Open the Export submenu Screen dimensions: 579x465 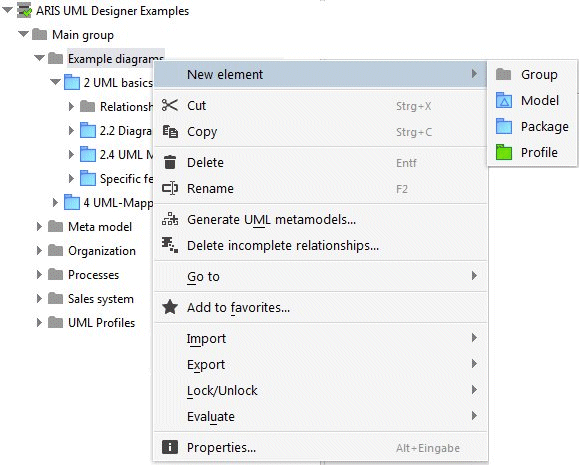[320, 364]
